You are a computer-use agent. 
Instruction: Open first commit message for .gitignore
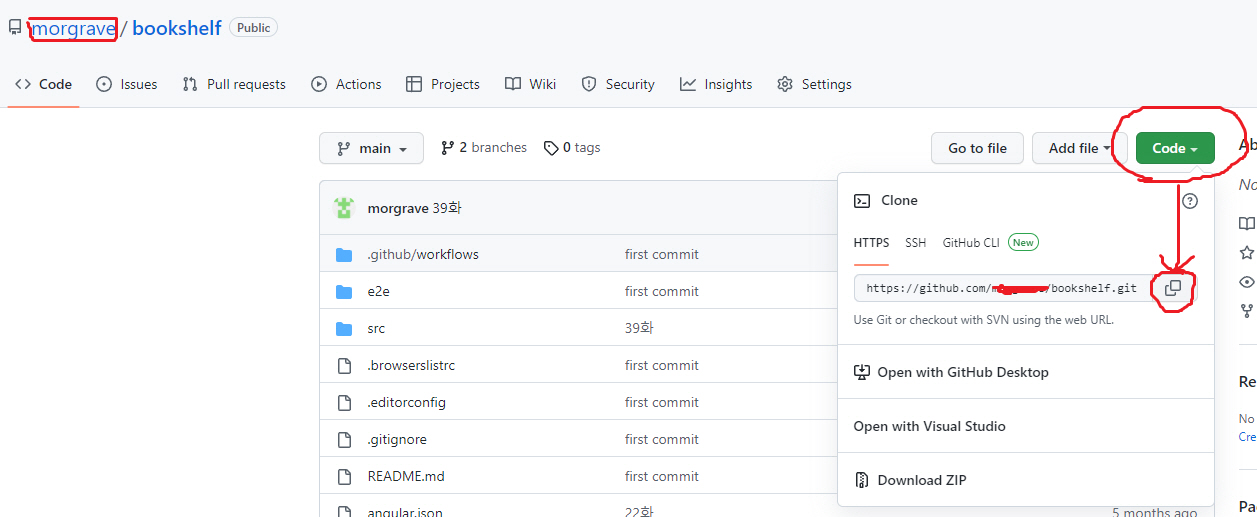[x=662, y=439]
